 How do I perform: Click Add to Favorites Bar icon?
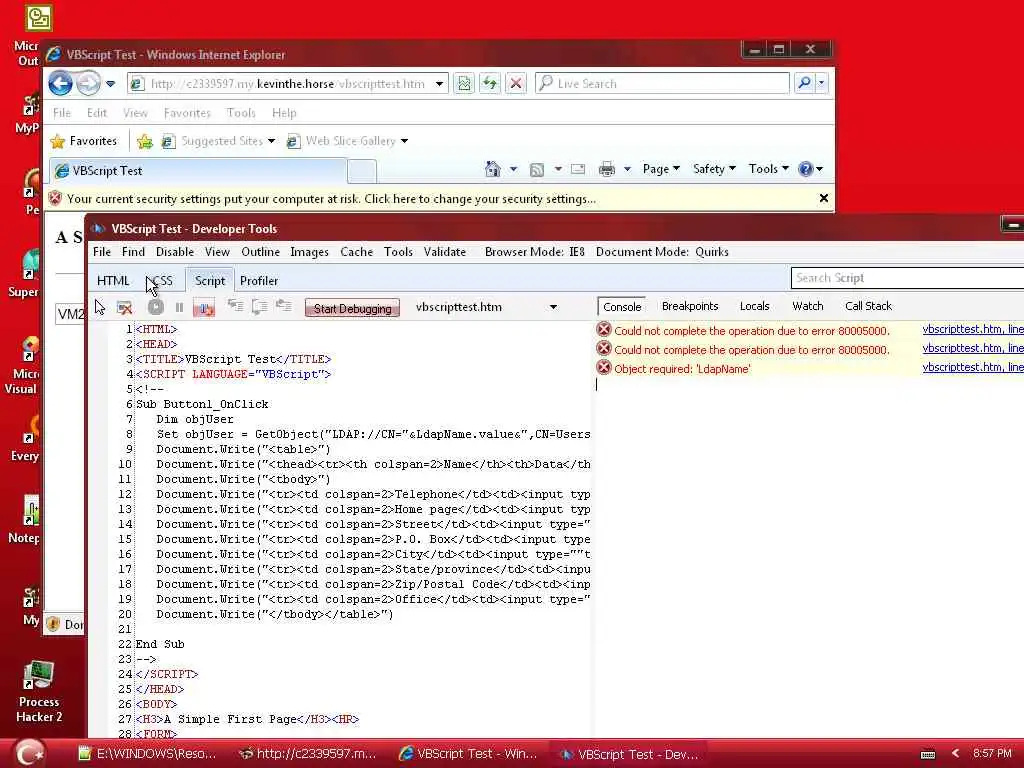pyautogui.click(x=145, y=141)
